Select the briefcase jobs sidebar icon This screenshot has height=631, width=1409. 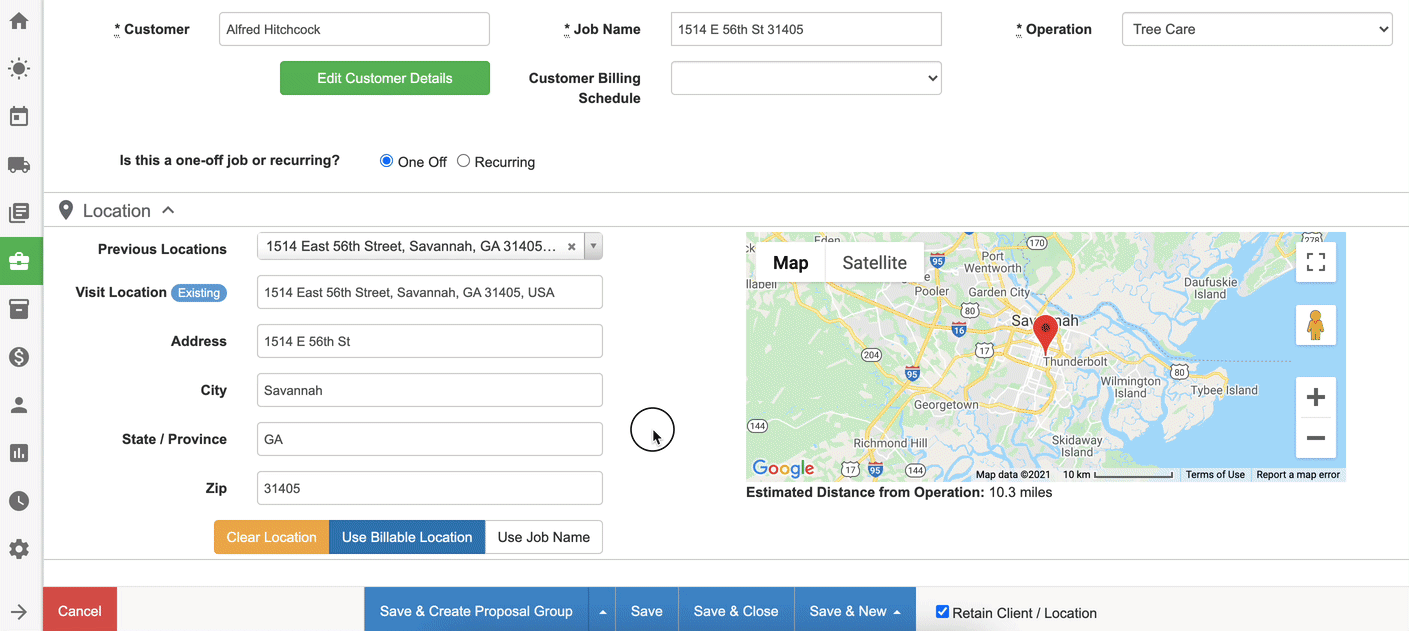tap(20, 261)
